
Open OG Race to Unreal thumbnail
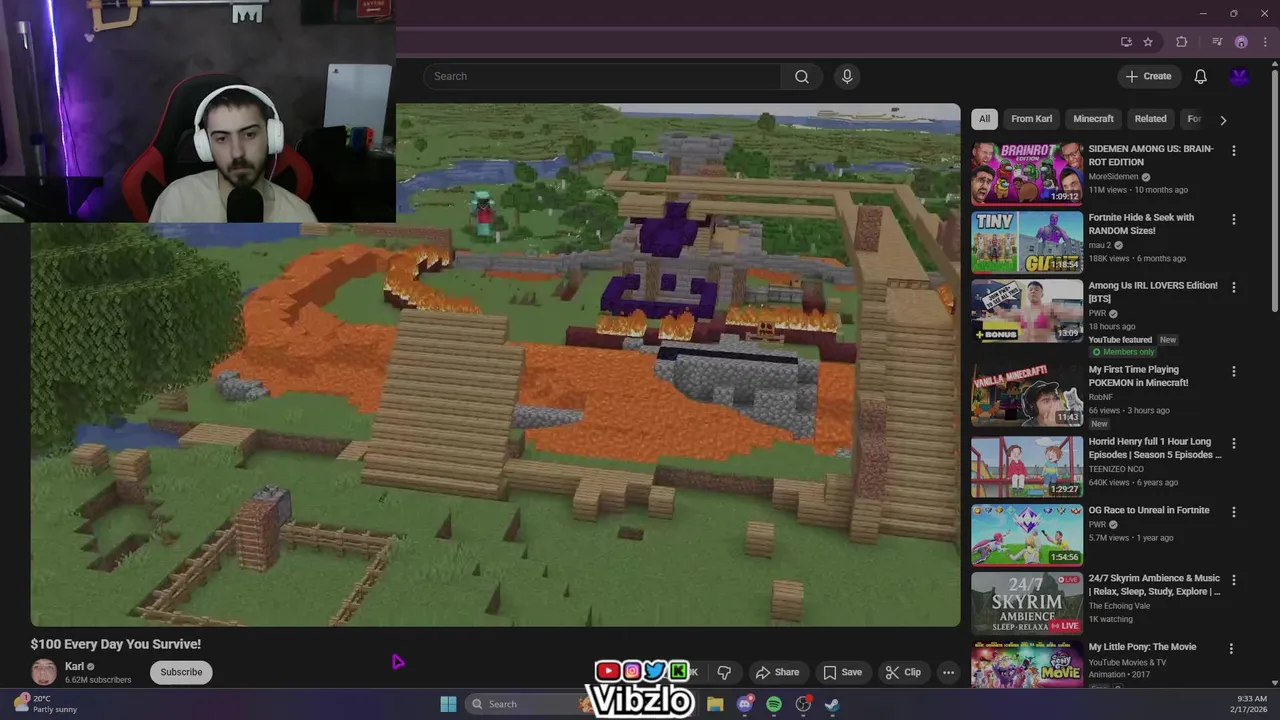click(x=1027, y=535)
